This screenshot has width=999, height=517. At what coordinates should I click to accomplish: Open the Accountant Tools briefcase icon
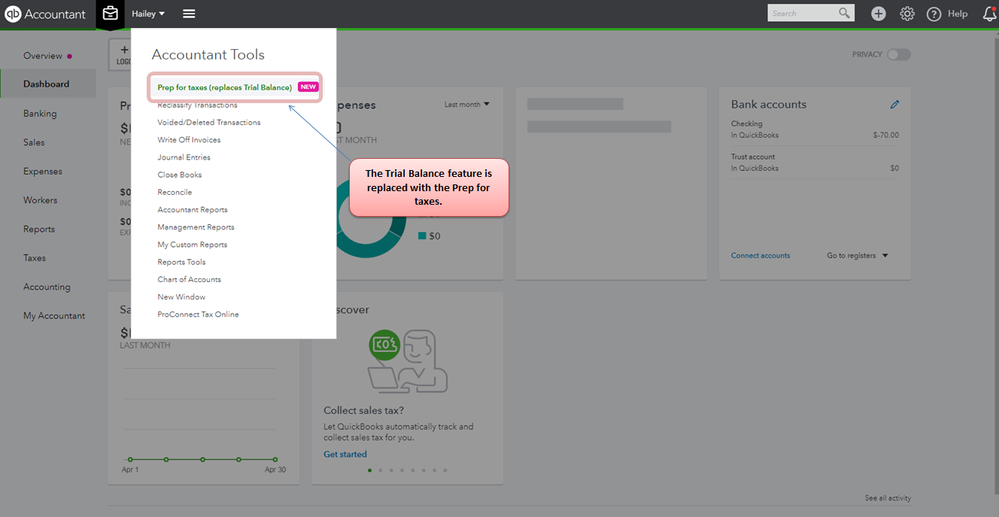[111, 13]
